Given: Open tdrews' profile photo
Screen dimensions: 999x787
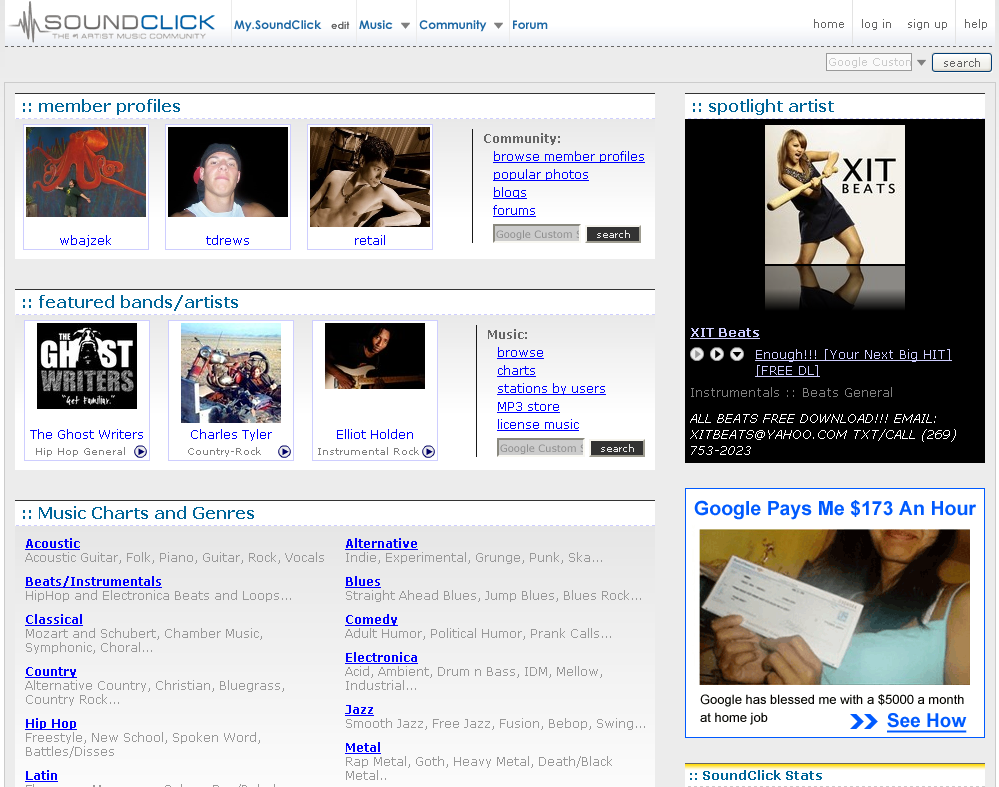Looking at the screenshot, I should click(227, 172).
